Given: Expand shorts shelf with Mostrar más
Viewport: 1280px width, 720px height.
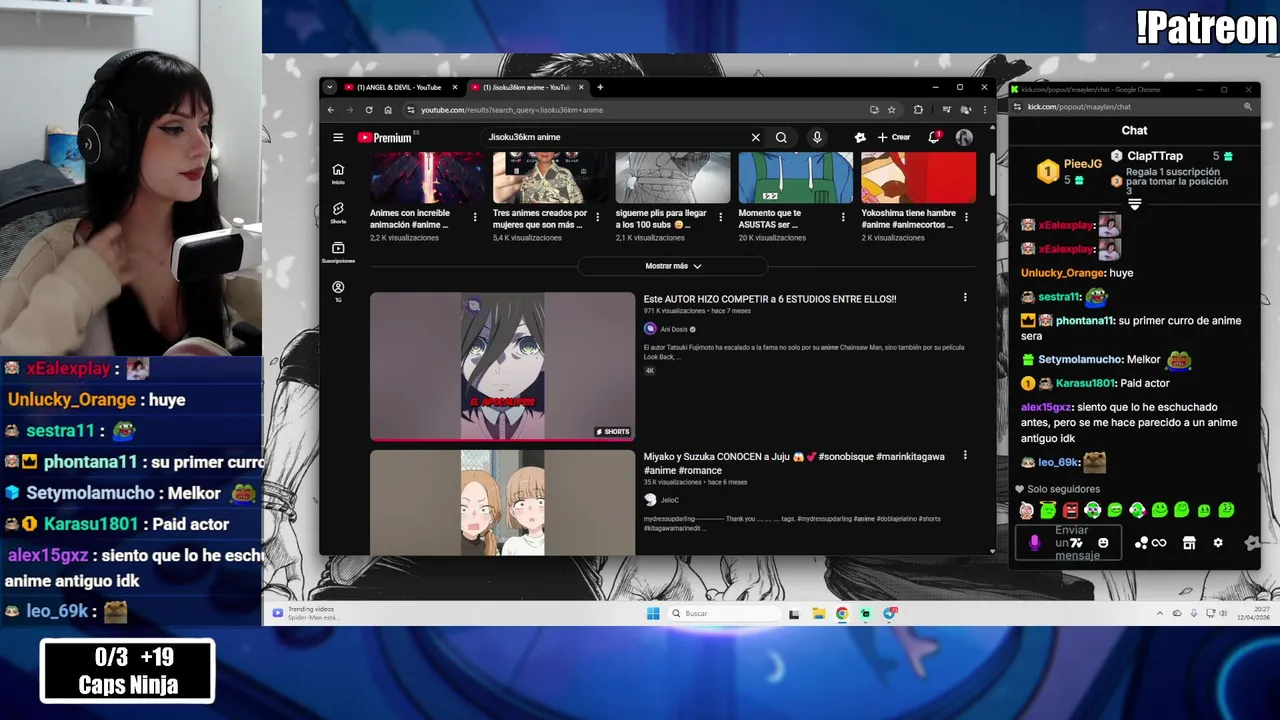Looking at the screenshot, I should (673, 266).
